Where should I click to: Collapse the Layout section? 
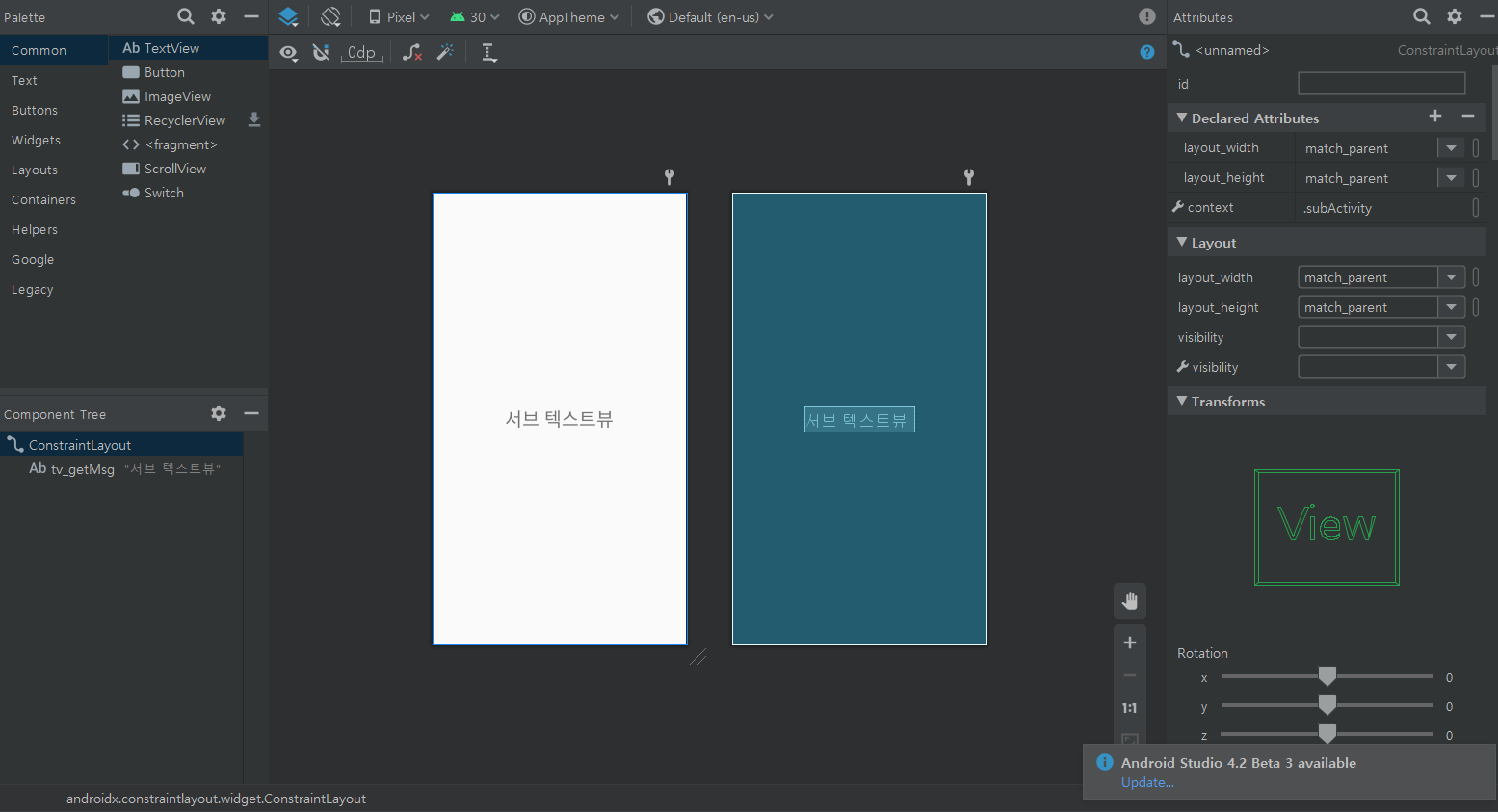[x=1182, y=242]
